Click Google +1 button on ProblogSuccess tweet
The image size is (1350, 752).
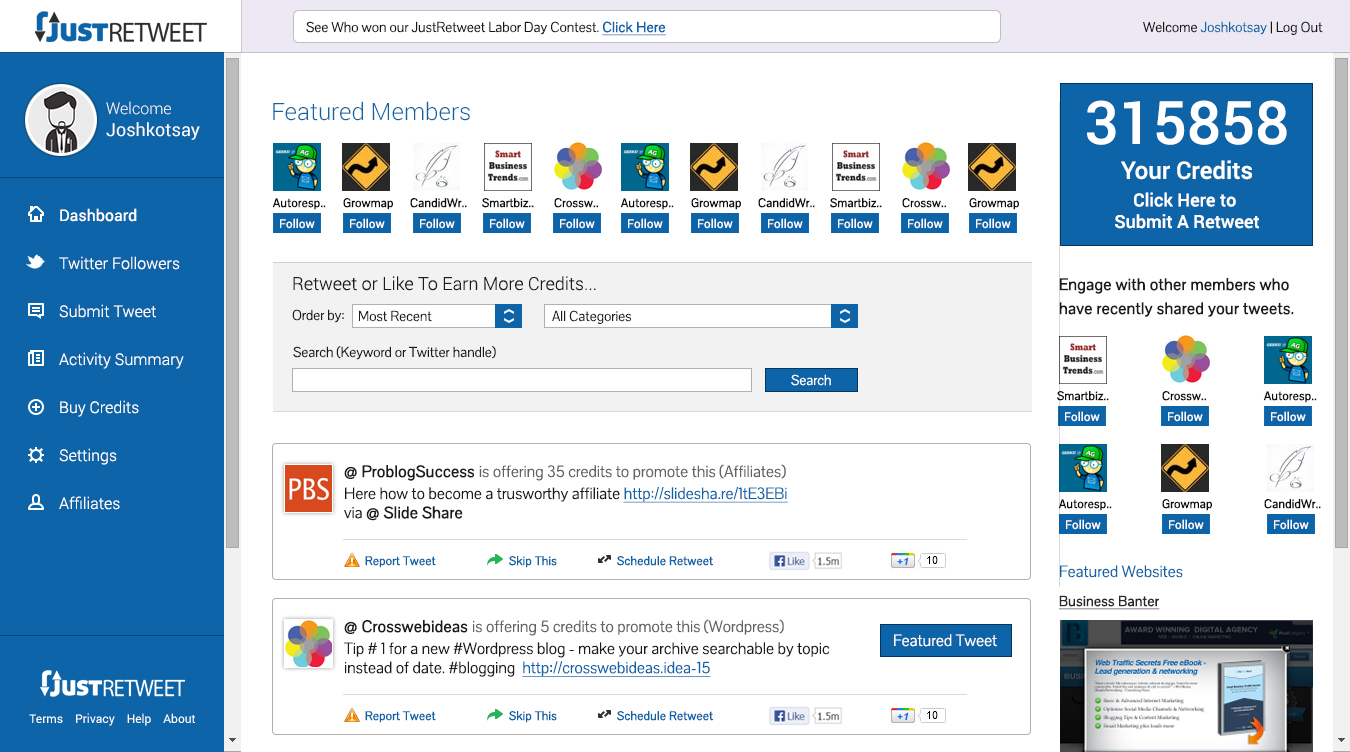[903, 561]
